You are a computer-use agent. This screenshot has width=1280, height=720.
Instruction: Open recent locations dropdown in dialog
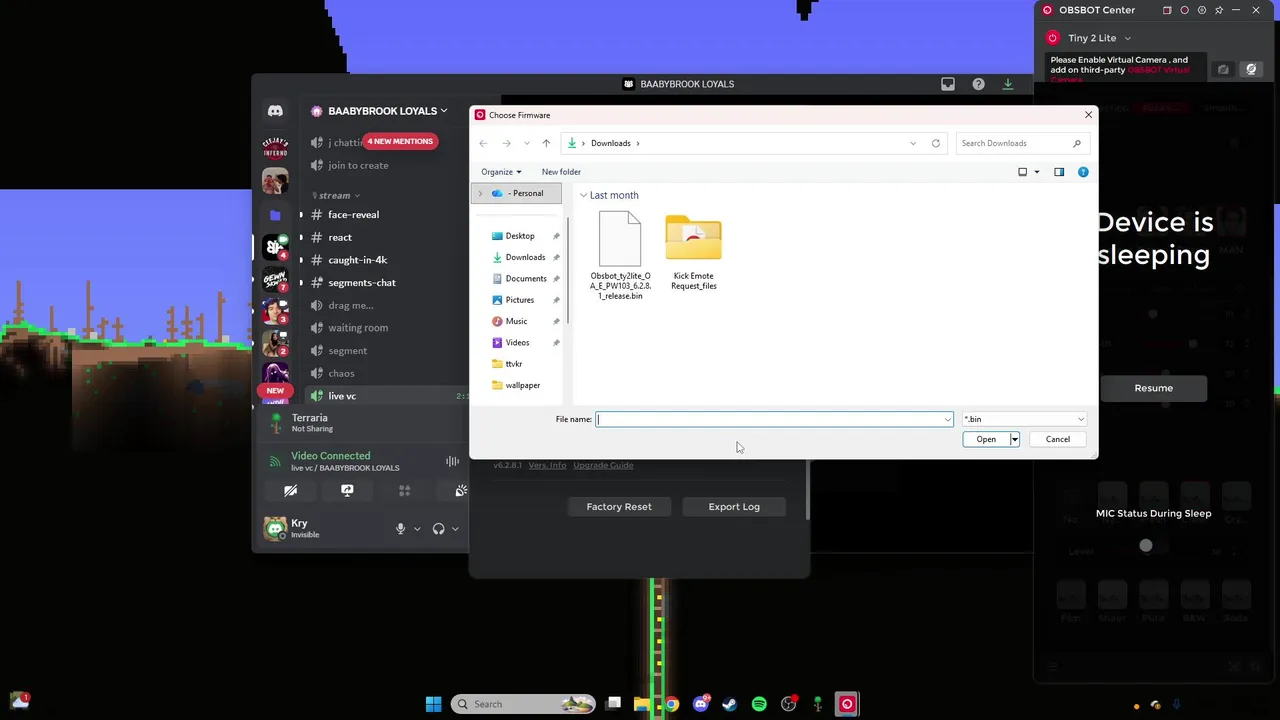[527, 143]
